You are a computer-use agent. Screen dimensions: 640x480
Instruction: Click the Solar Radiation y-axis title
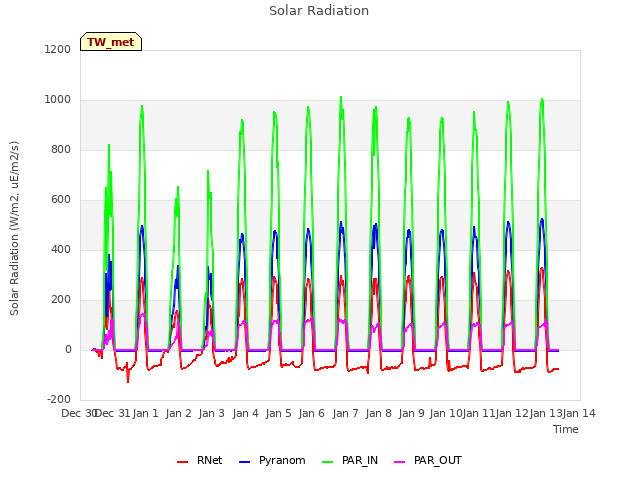[x=14, y=229]
